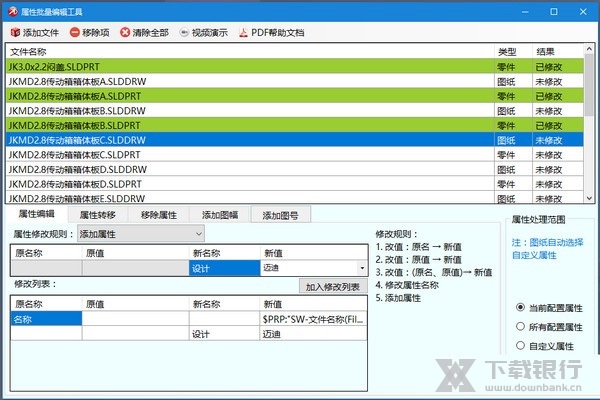Switch to the 属性转移 tab
Image resolution: width=600 pixels, height=400 pixels.
98,215
